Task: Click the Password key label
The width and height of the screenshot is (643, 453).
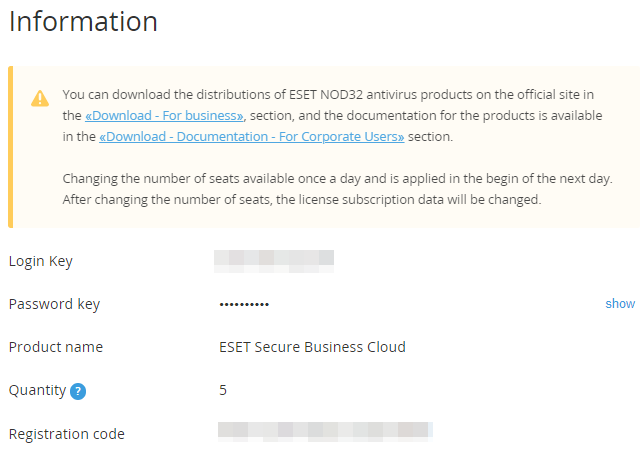Action: (x=55, y=304)
